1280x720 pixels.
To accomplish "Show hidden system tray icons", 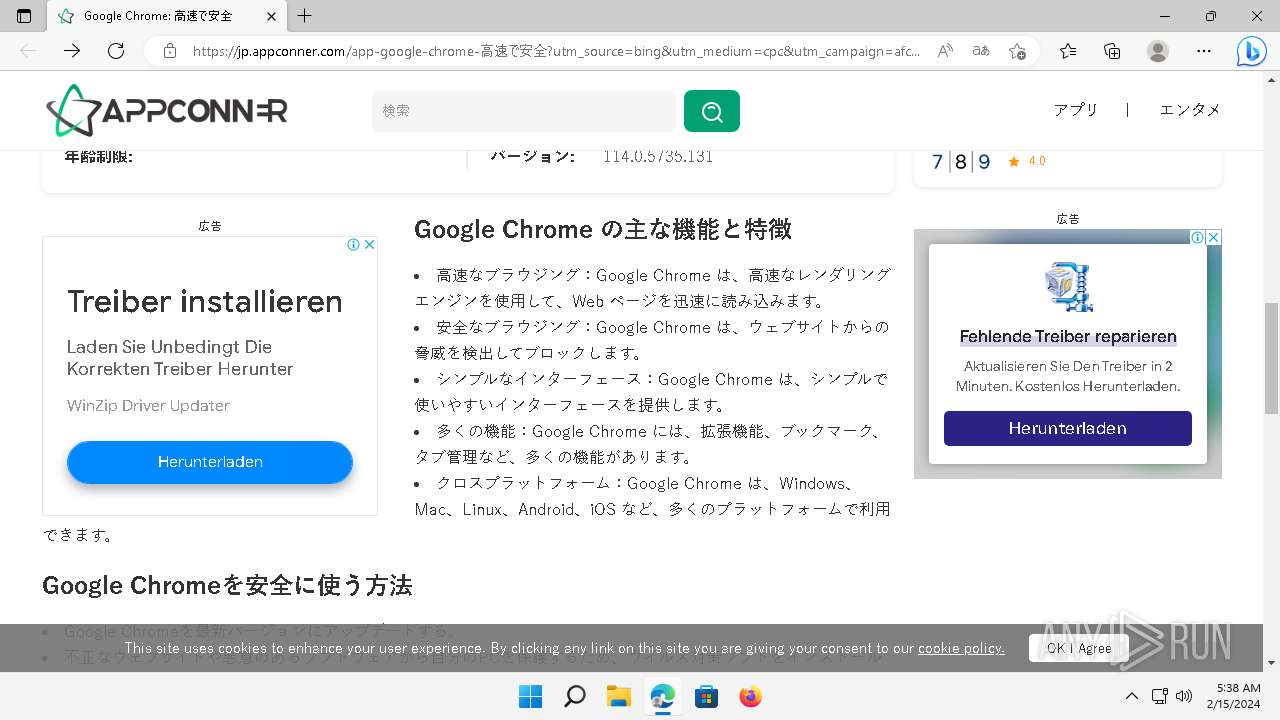I will tap(1131, 696).
